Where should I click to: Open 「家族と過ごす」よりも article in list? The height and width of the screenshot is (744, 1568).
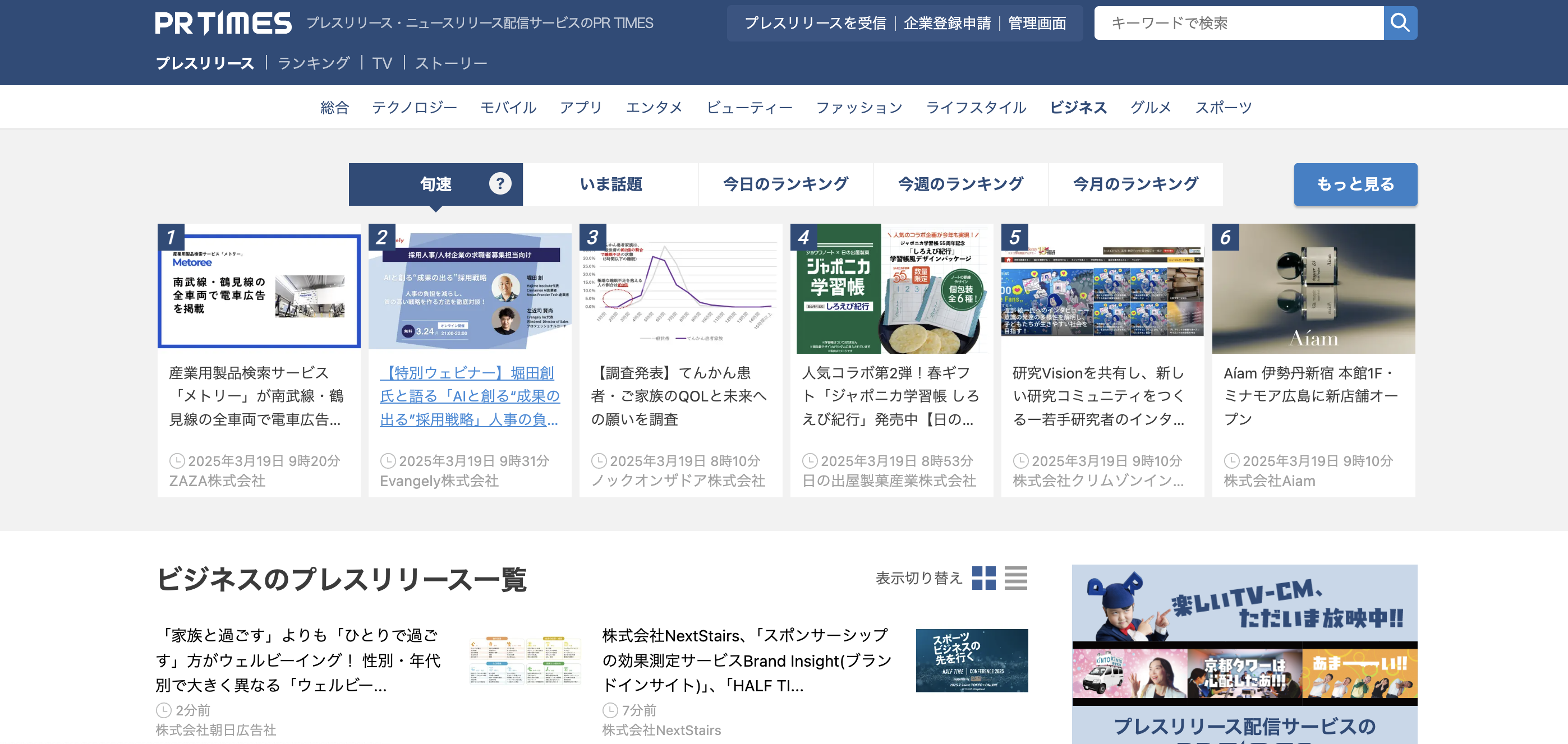tap(298, 660)
